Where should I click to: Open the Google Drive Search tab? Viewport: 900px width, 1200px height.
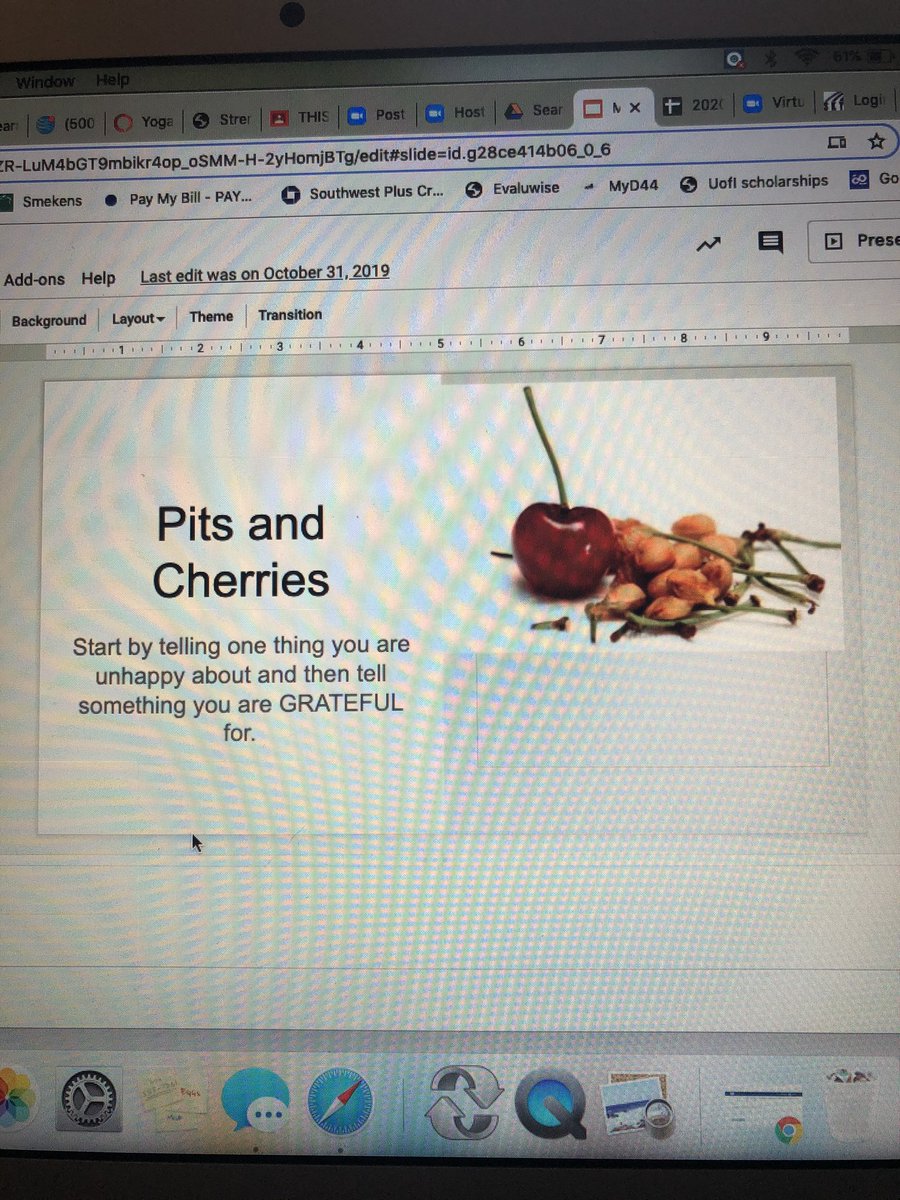click(x=534, y=111)
